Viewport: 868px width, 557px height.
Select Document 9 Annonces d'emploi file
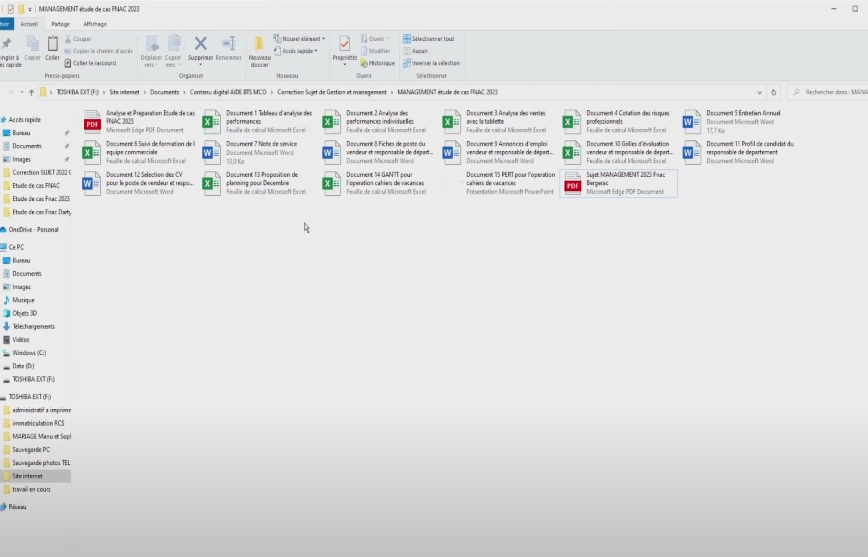(x=499, y=152)
